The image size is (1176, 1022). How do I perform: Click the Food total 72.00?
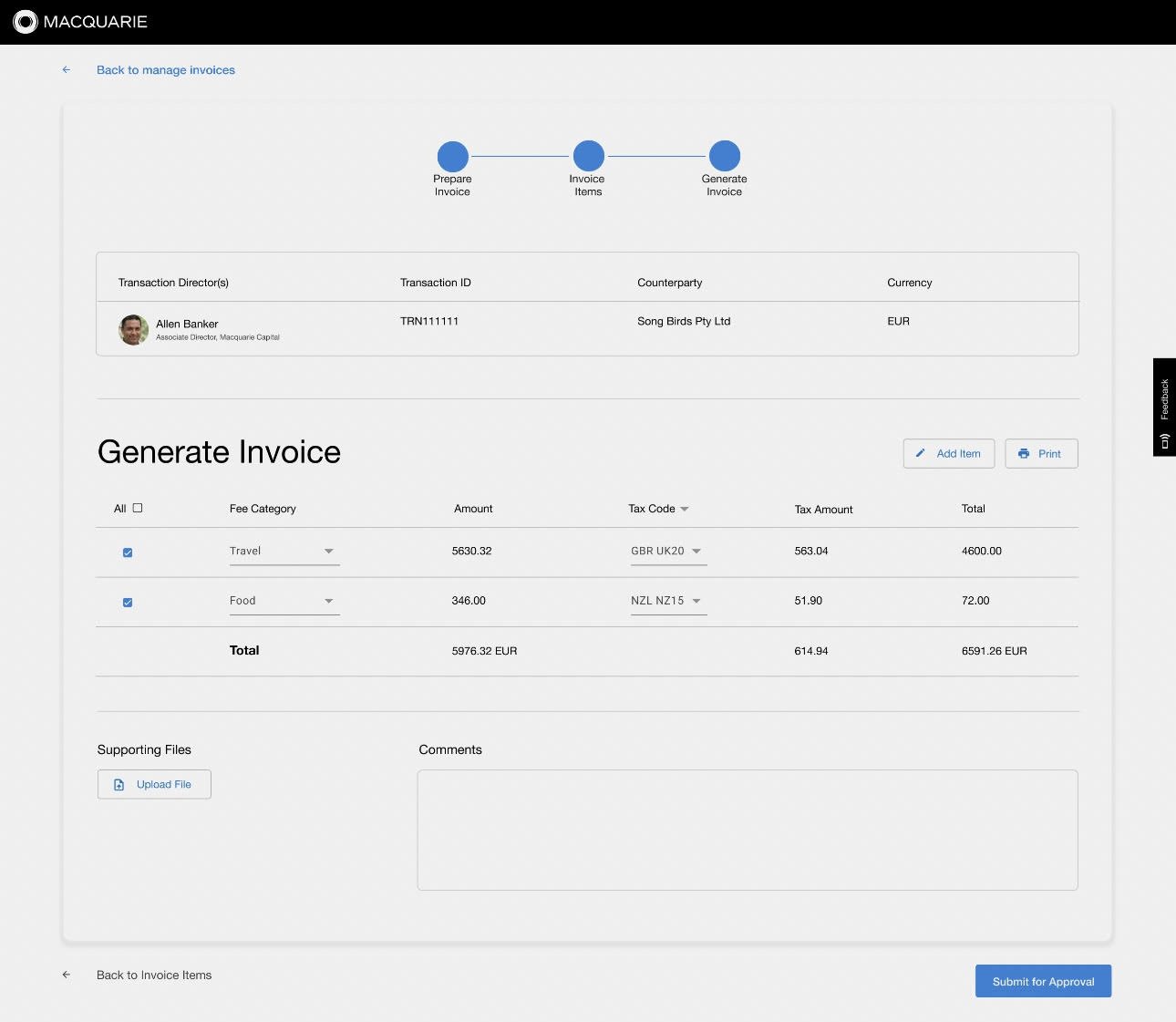coord(975,601)
